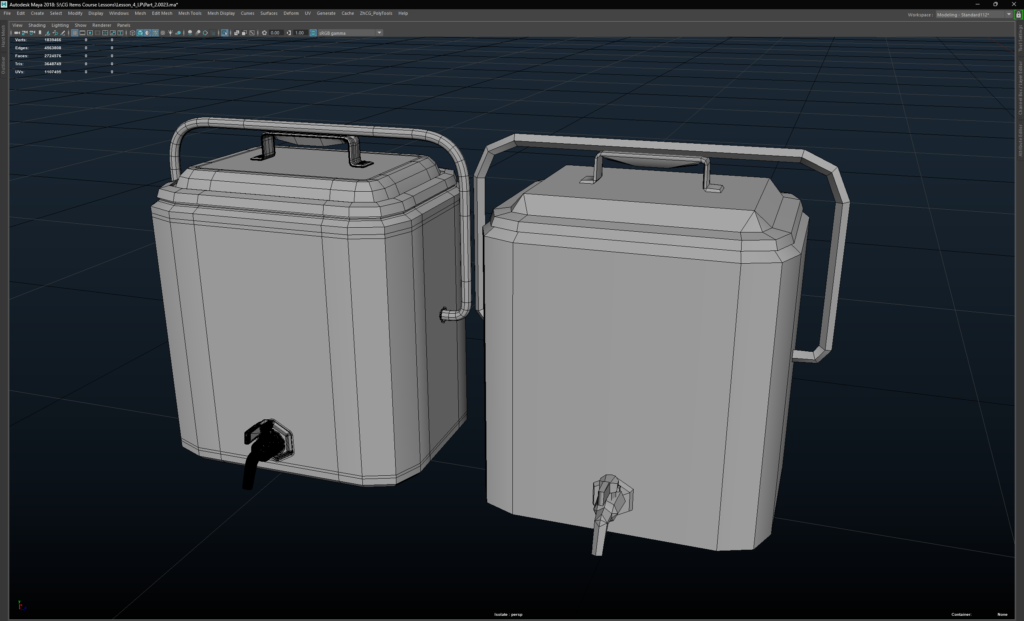Click the workspace lock icon
Image resolution: width=1024 pixels, height=621 pixels.
(1016, 14)
